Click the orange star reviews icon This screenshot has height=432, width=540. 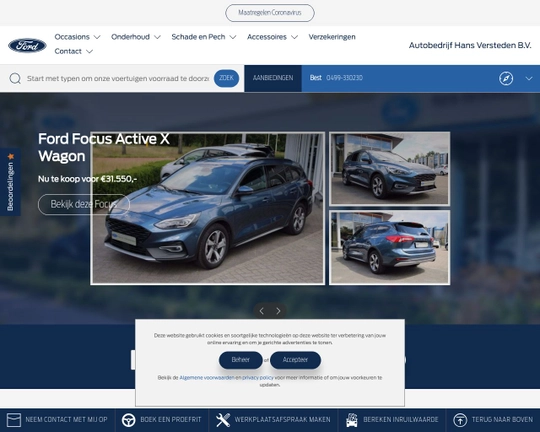pos(11,156)
